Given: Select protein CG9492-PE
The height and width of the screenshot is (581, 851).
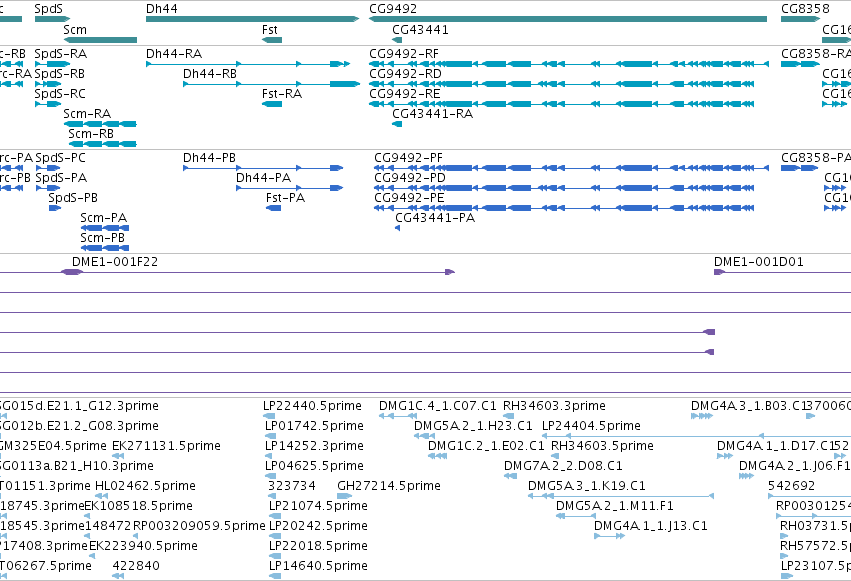Looking at the screenshot, I should click(564, 208).
